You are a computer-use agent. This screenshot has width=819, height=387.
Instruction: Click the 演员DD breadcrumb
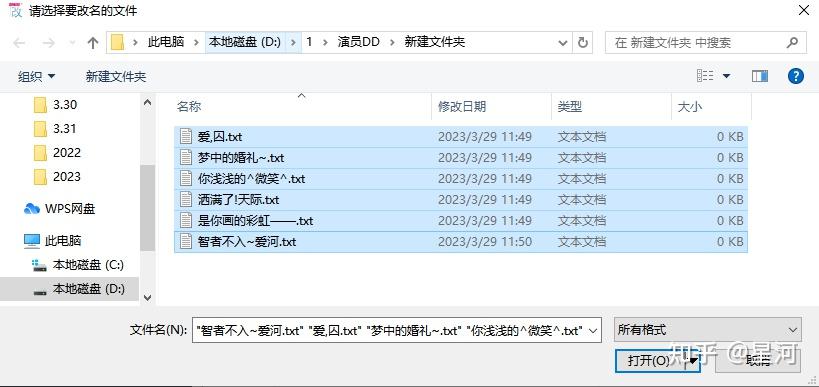pyautogui.click(x=358, y=42)
